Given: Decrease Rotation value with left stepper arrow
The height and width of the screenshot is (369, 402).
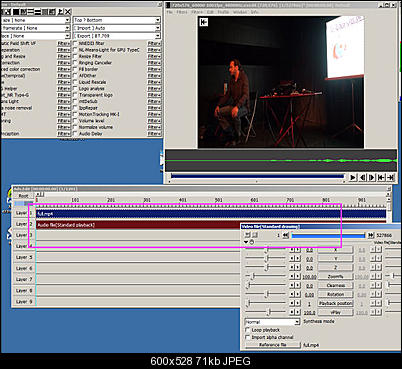Looking at the screenshot, I should (x=292, y=294).
